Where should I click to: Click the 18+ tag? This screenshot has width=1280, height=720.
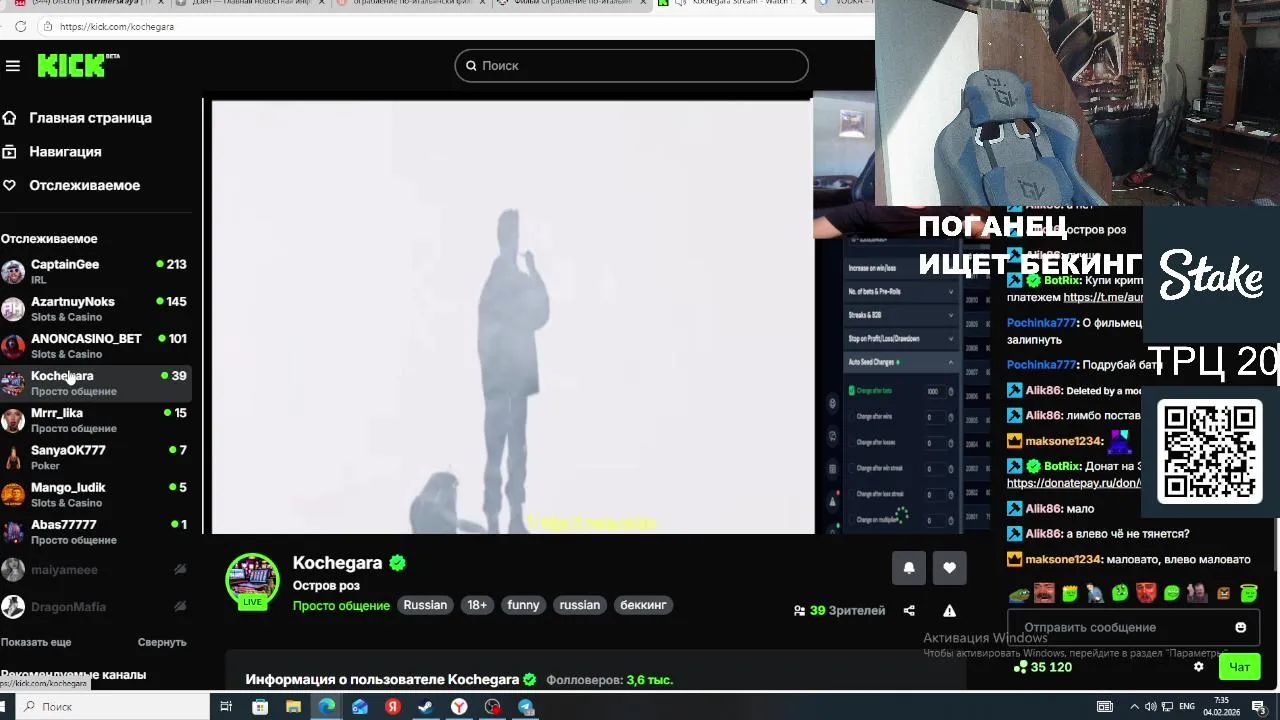tap(477, 605)
